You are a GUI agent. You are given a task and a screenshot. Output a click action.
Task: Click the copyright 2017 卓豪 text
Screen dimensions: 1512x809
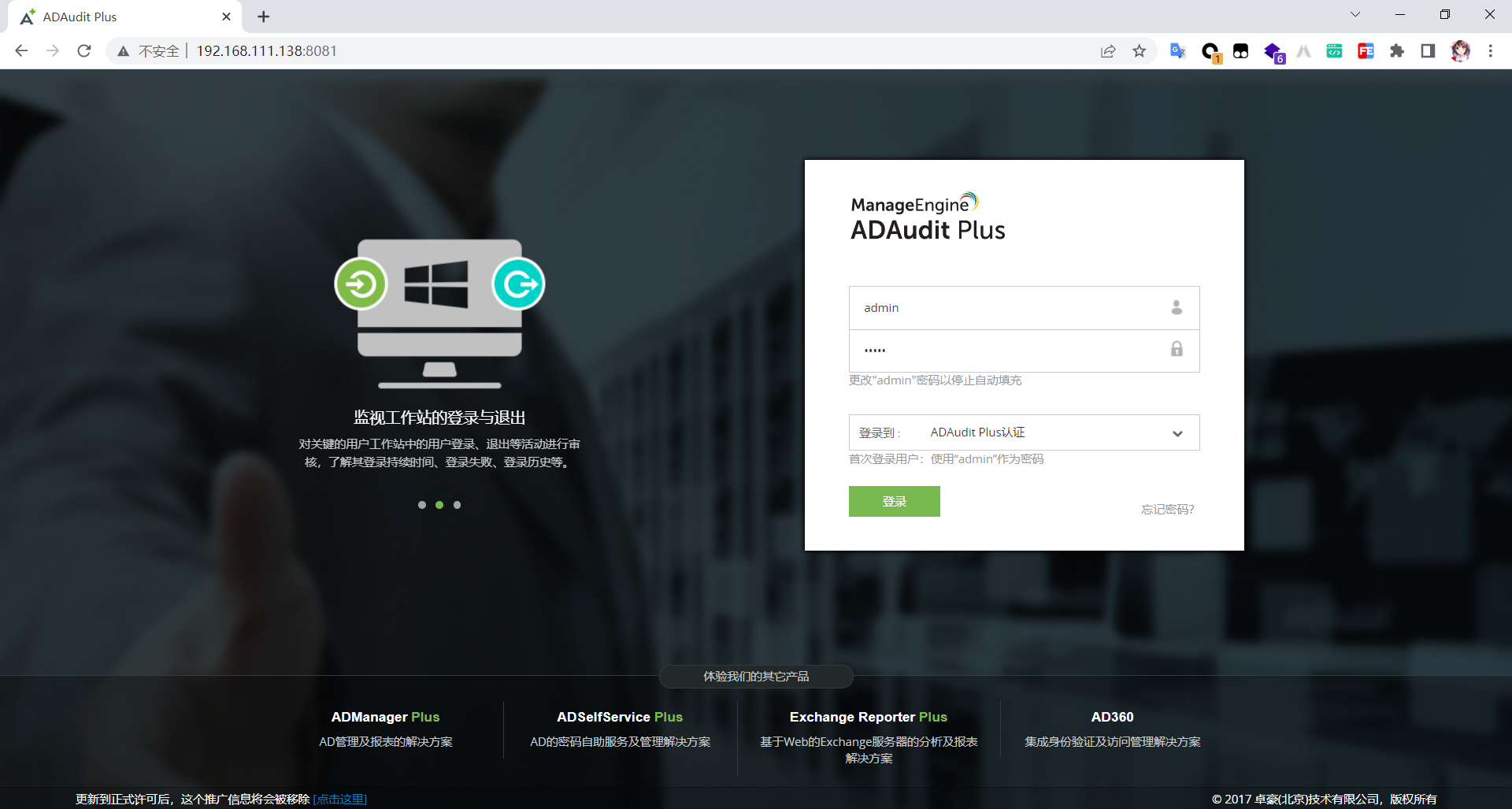[1324, 799]
